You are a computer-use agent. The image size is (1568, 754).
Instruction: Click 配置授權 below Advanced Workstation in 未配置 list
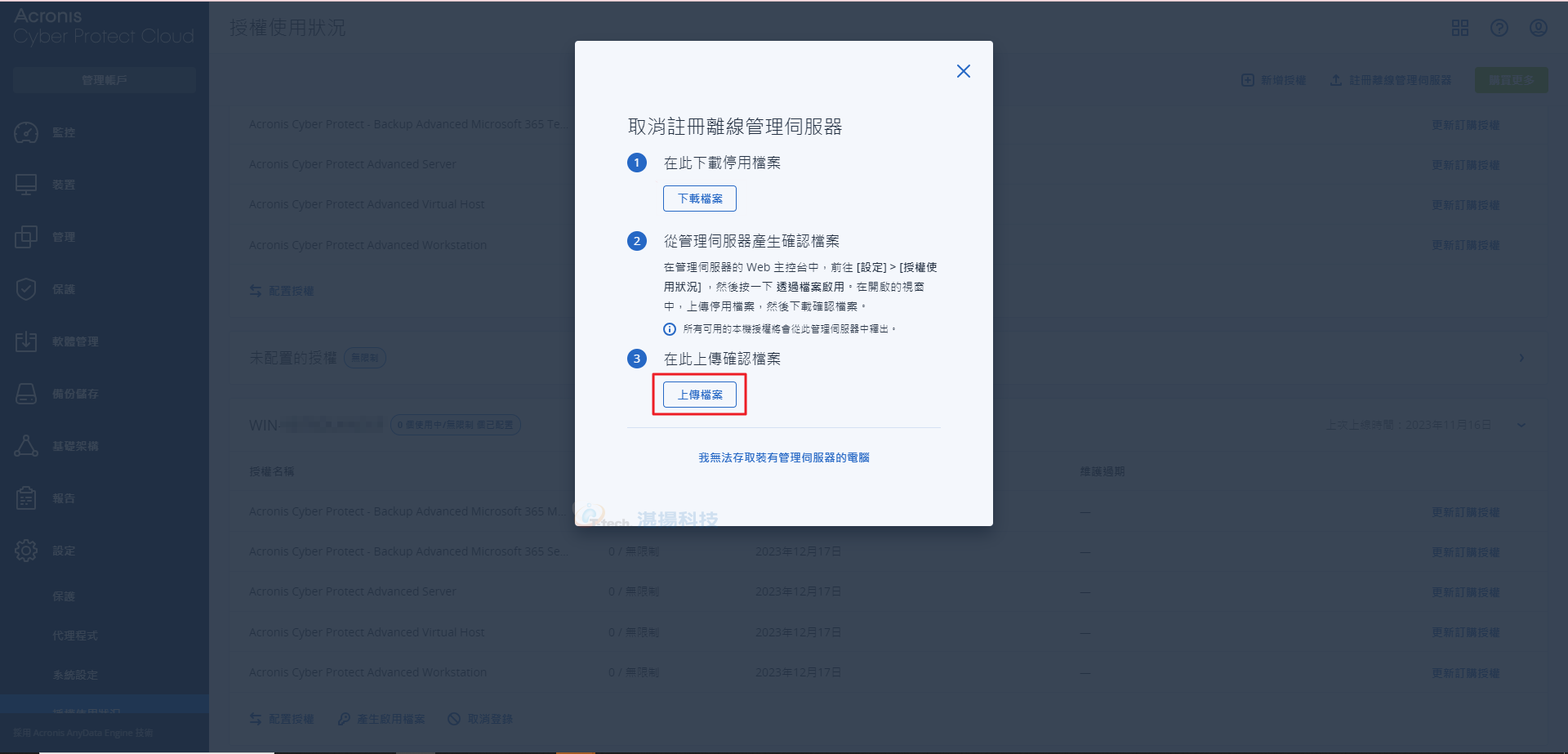coord(283,291)
